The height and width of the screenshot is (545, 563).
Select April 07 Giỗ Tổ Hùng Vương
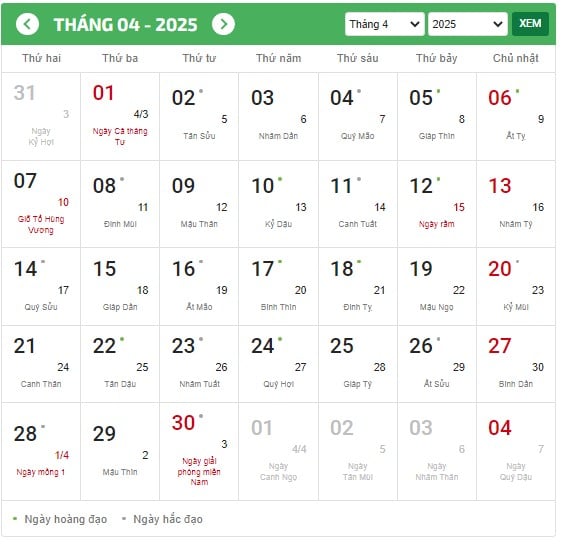click(x=41, y=204)
